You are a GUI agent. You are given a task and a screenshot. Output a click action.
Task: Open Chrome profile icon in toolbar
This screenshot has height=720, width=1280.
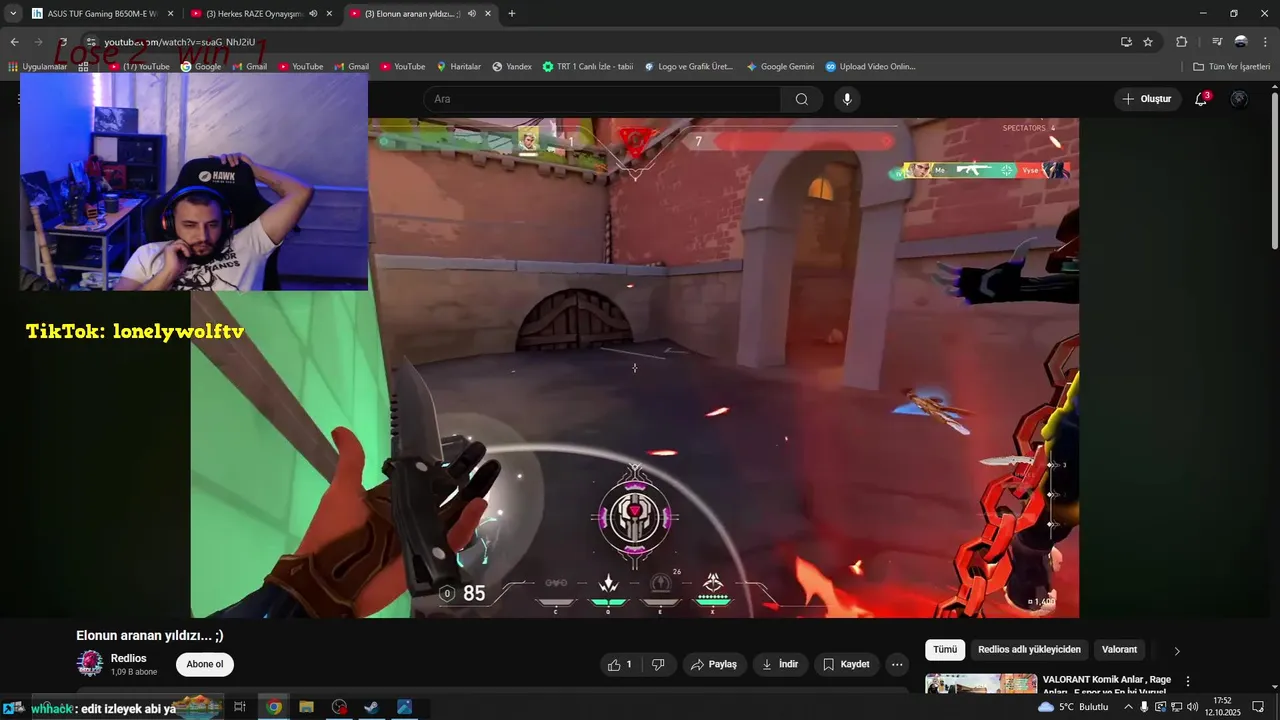pyautogui.click(x=1241, y=42)
